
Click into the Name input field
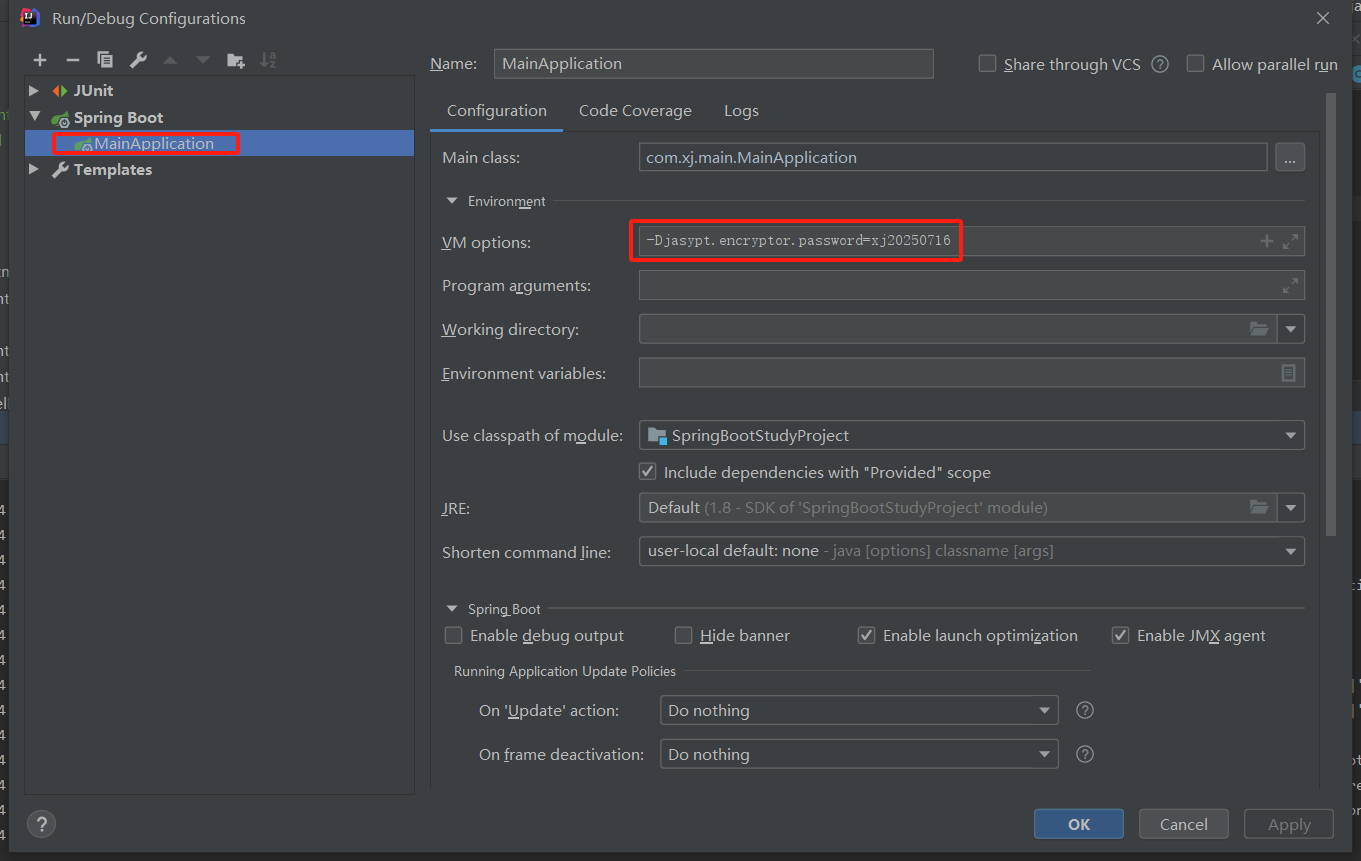[x=714, y=63]
